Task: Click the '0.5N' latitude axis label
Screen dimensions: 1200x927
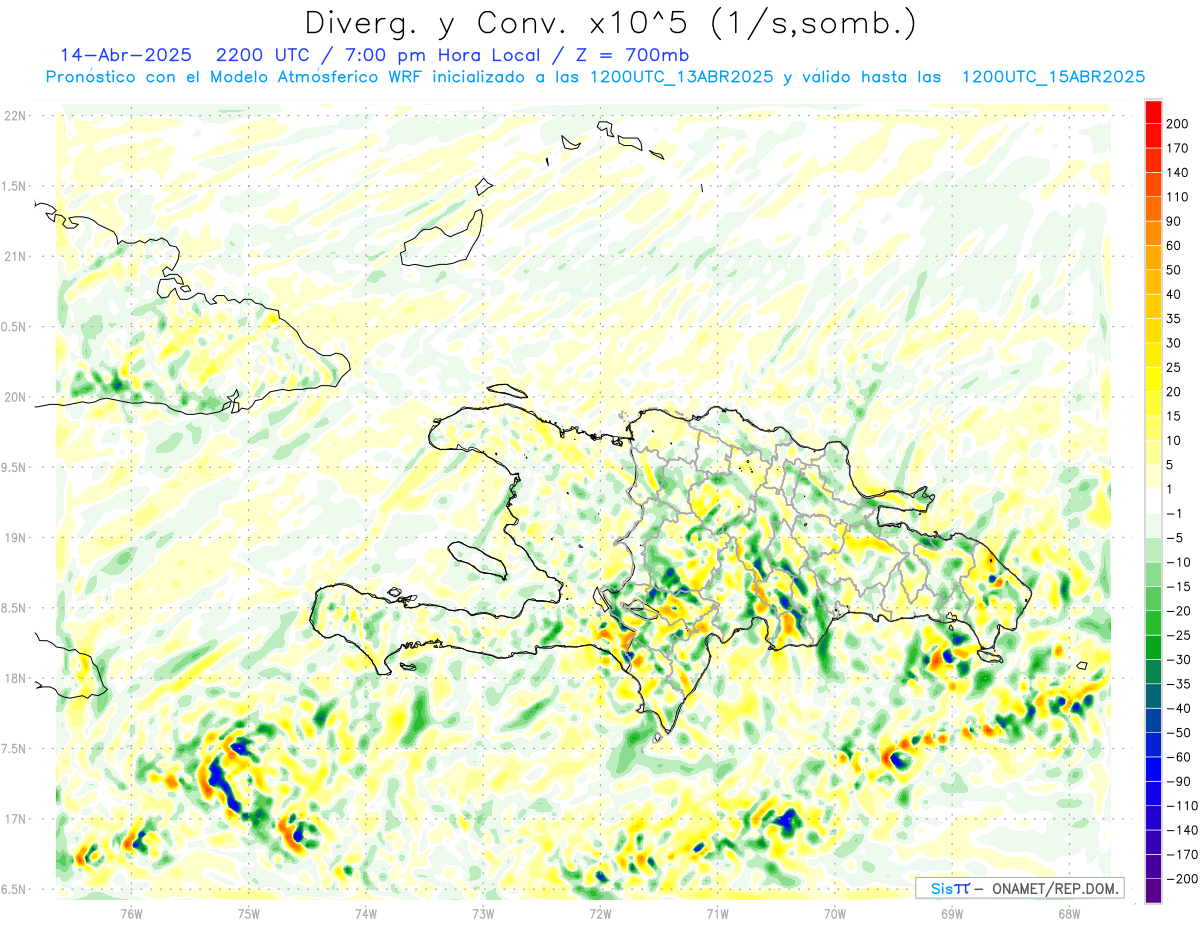Action: click(15, 327)
